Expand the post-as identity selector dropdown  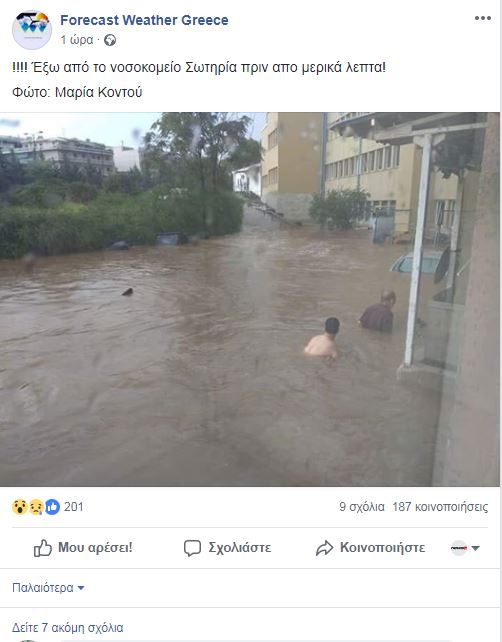coord(465,548)
